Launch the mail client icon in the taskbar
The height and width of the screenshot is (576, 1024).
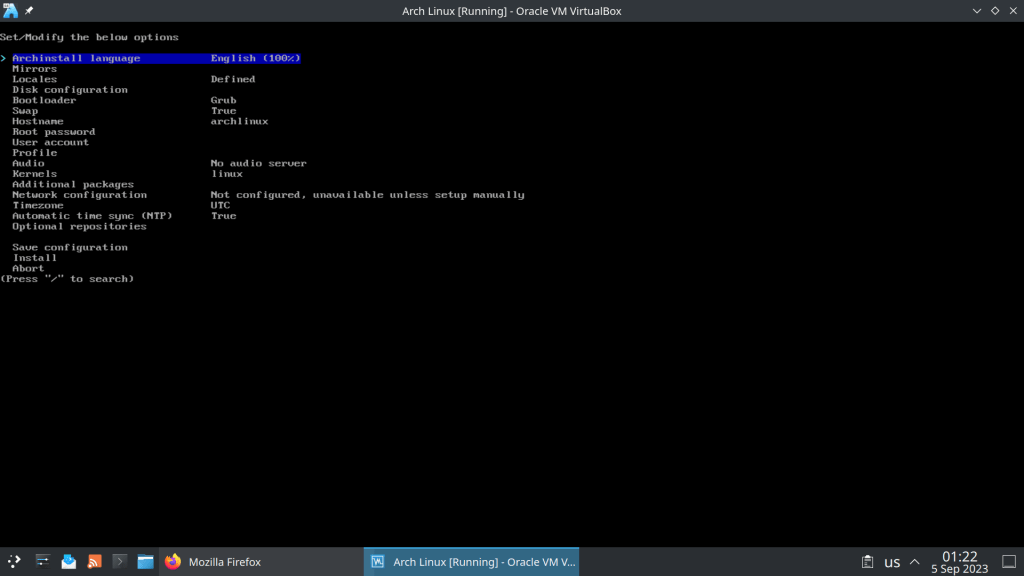(68, 562)
